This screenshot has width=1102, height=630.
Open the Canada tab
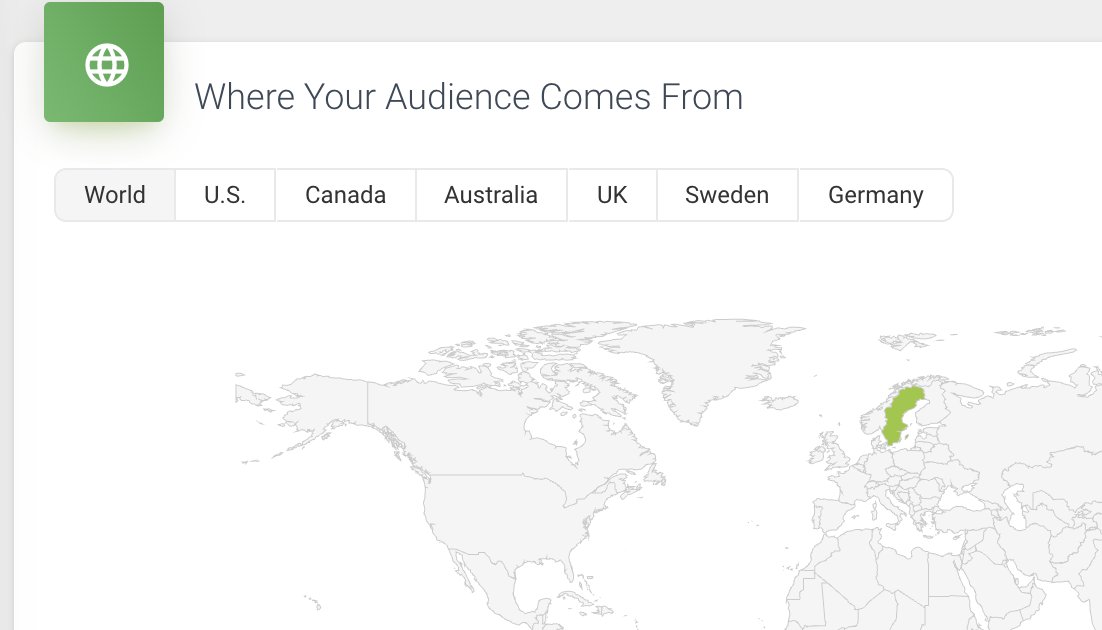344,195
